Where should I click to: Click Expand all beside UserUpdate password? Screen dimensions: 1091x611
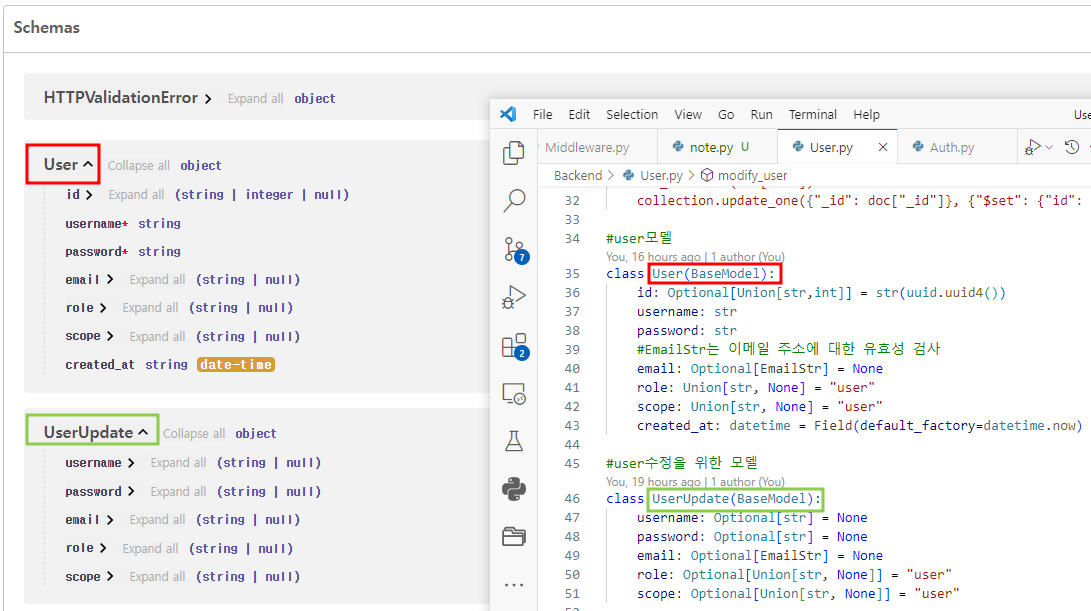(178, 491)
